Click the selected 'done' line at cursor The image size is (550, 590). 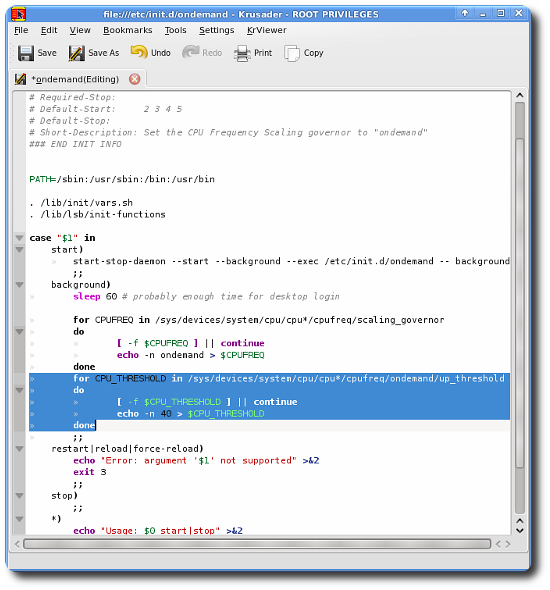[x=84, y=425]
